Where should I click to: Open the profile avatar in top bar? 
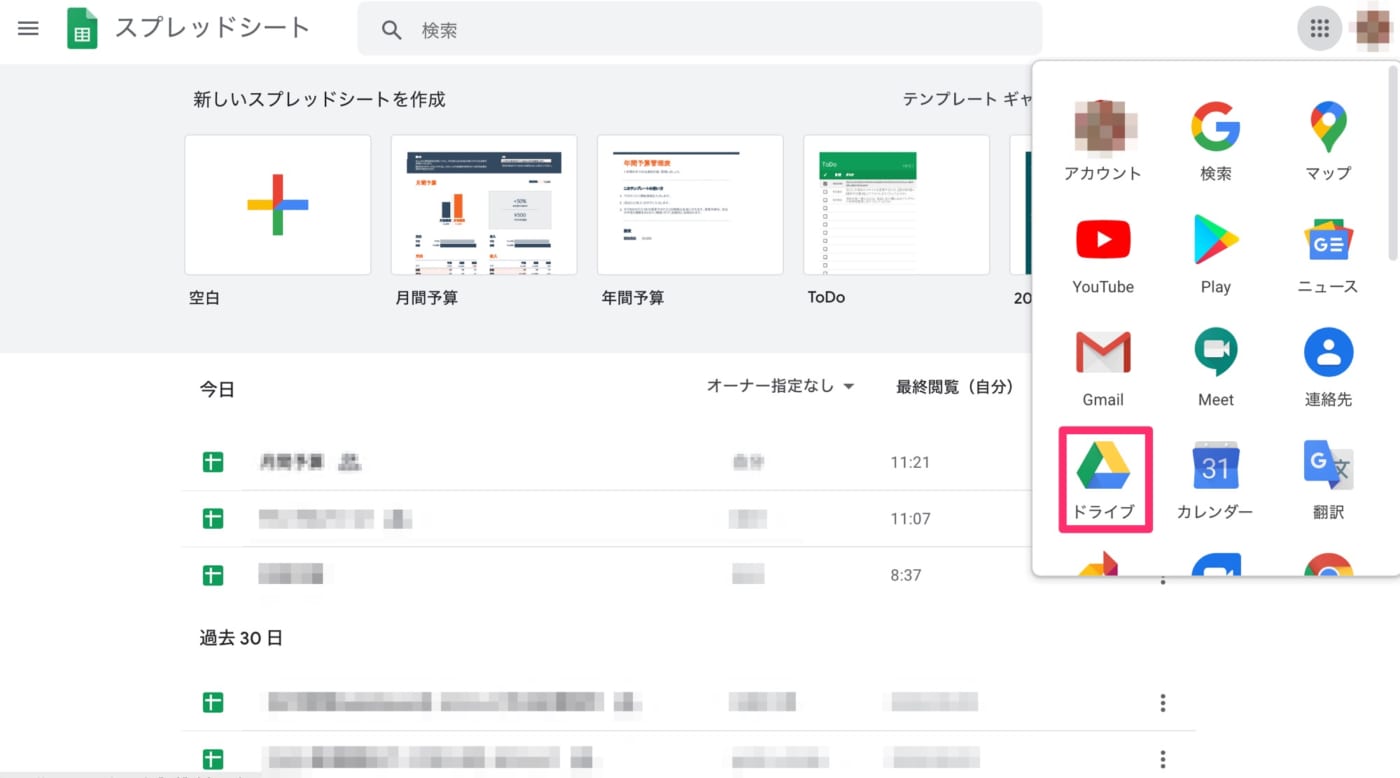[x=1375, y=28]
